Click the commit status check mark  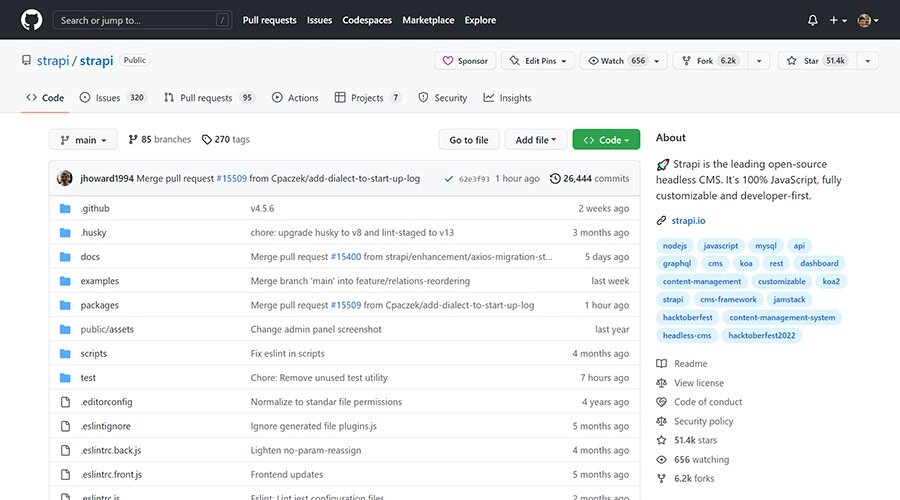(x=448, y=179)
